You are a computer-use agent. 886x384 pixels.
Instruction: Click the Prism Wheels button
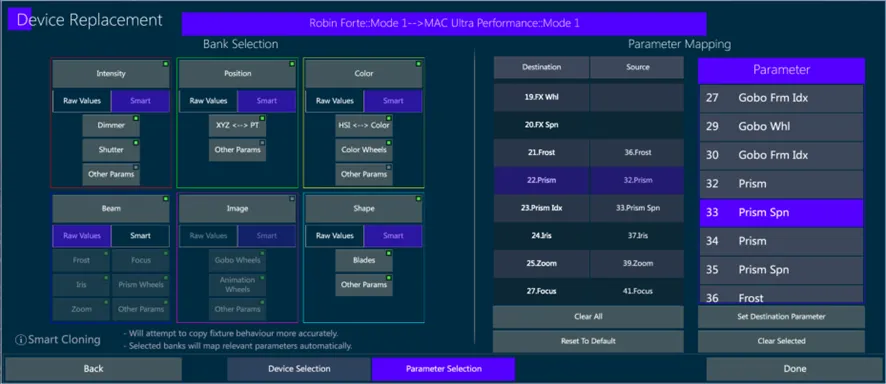pos(141,285)
